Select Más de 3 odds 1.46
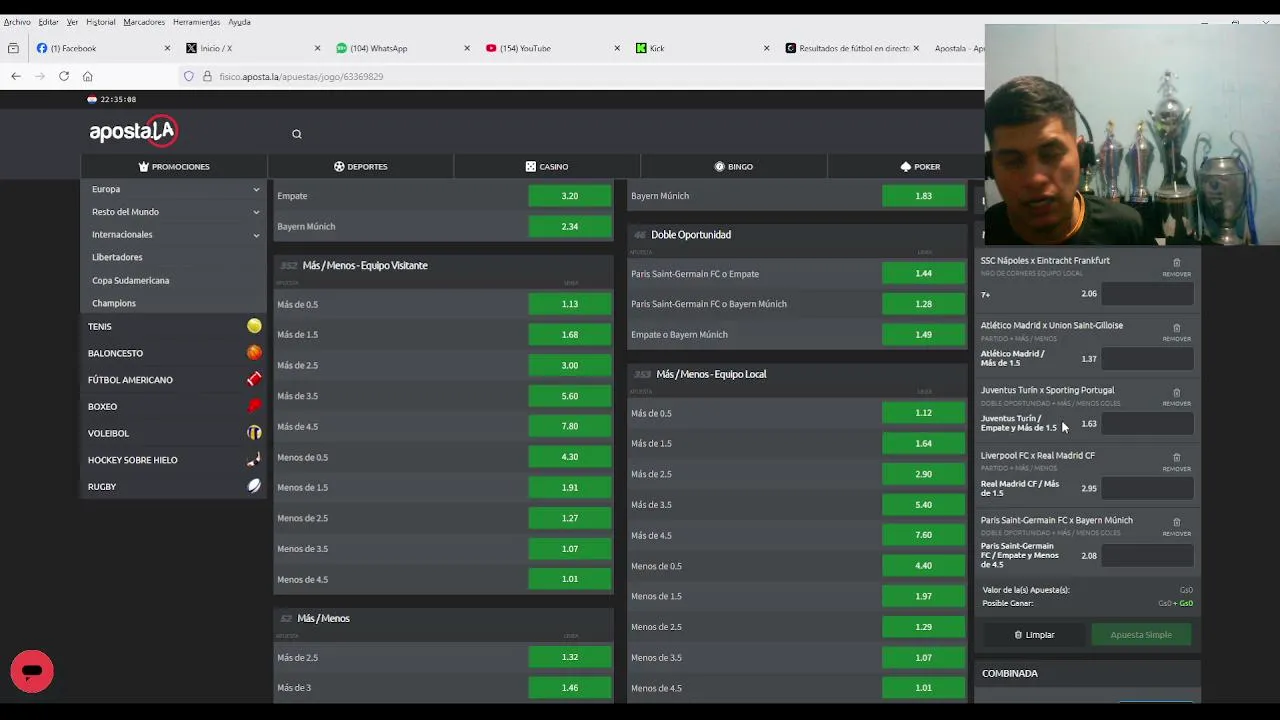The image size is (1280, 720). 569,688
